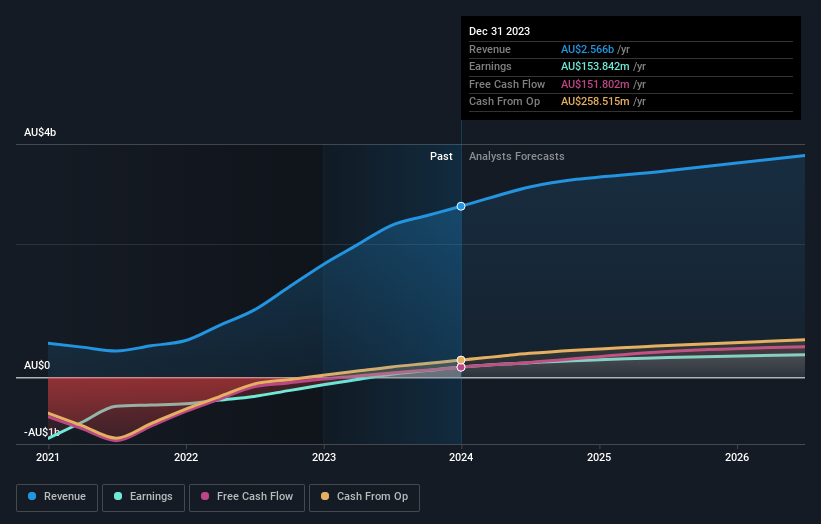Click the Cash From Op value AU$258.515m

click(595, 102)
